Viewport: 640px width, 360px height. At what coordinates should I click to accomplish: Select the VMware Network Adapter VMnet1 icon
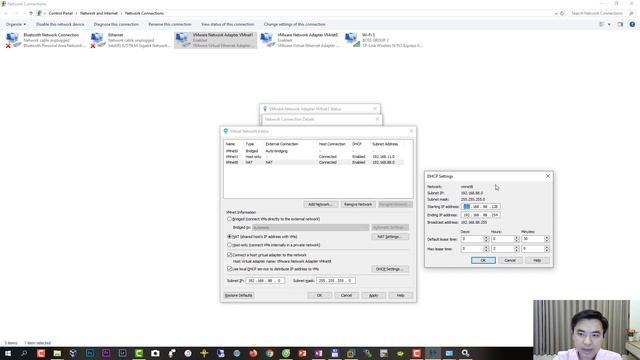click(x=183, y=40)
